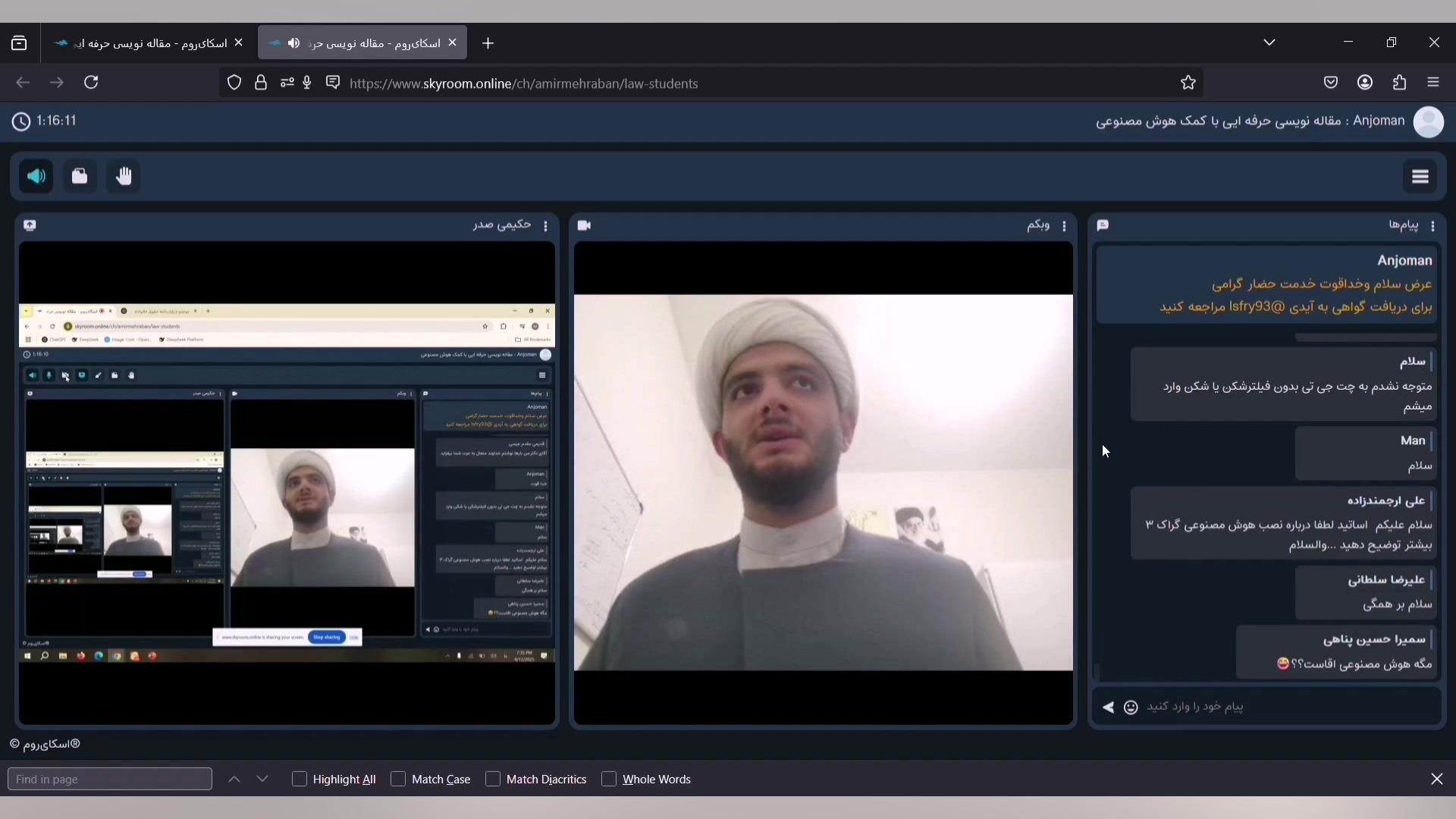Enable the Highlight All checkbox
Image resolution: width=1456 pixels, height=819 pixels.
(x=300, y=780)
